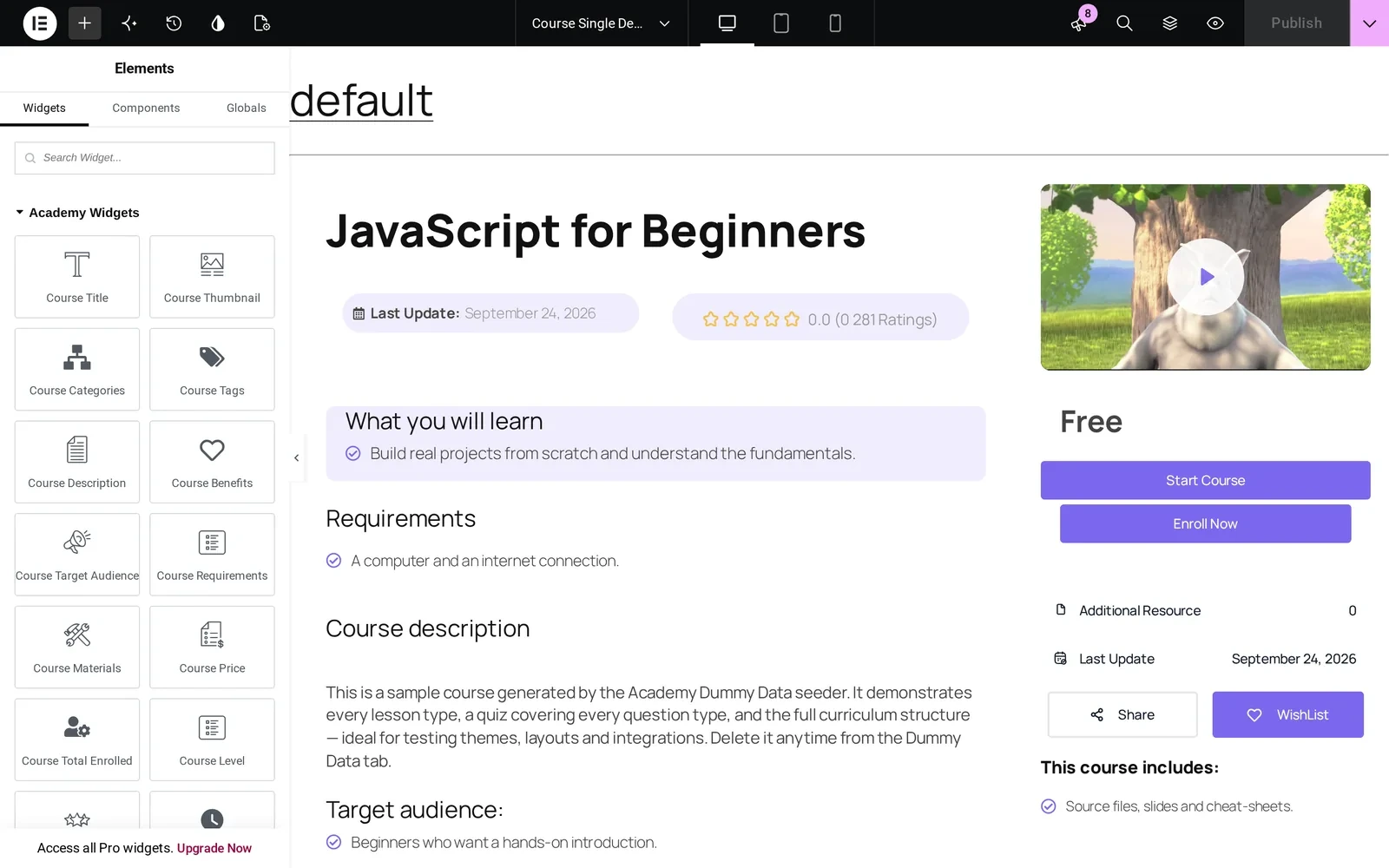Switch to the Widgets tab

44,108
